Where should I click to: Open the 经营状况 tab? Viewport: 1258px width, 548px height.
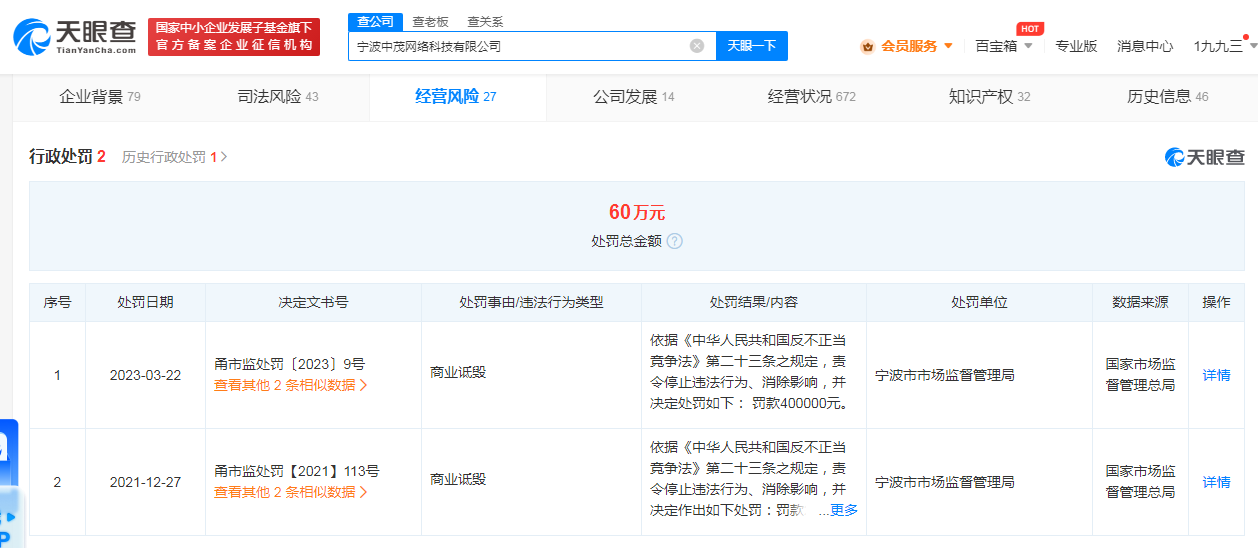pyautogui.click(x=812, y=97)
